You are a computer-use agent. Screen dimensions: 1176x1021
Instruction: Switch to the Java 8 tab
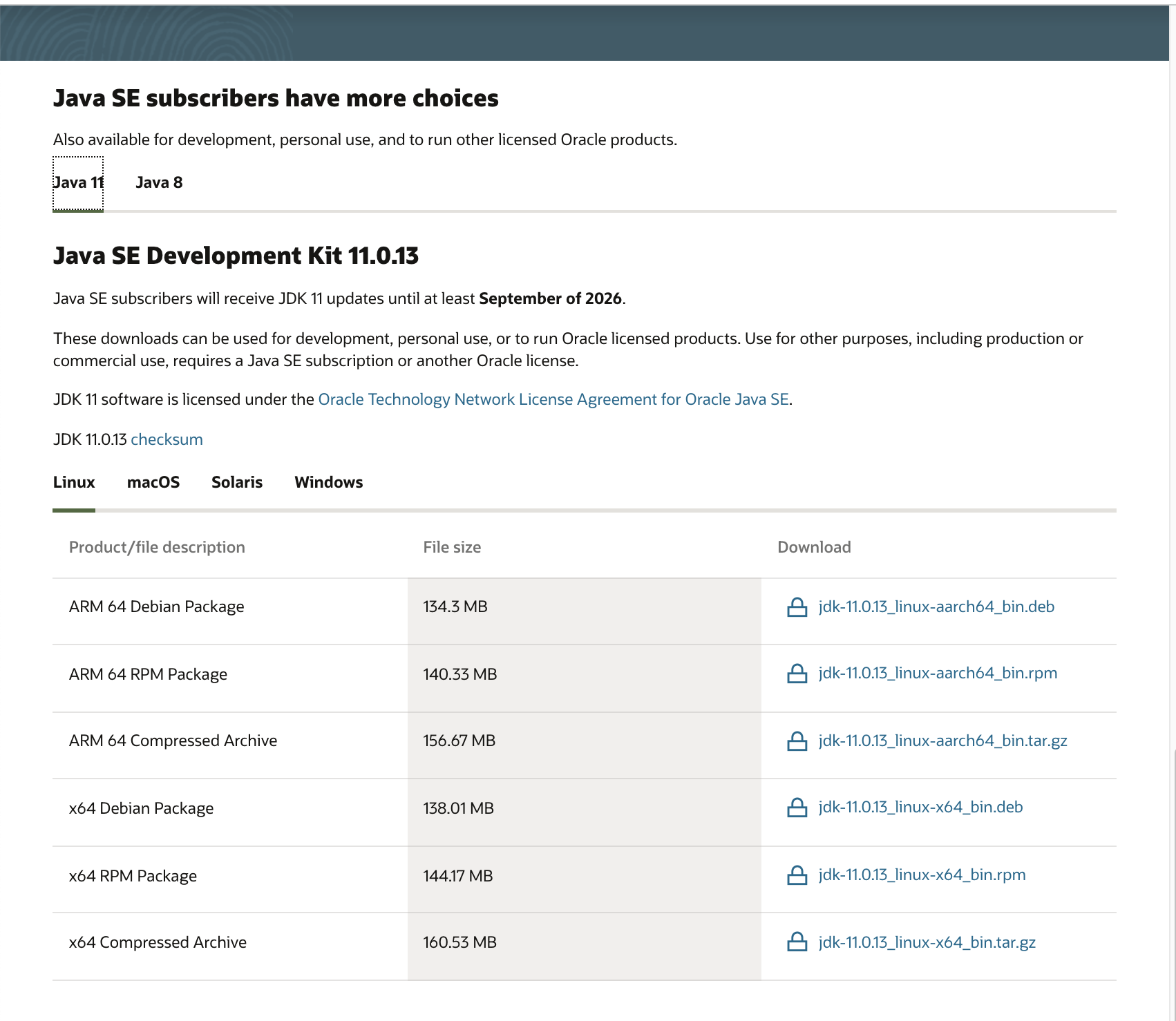pos(159,182)
